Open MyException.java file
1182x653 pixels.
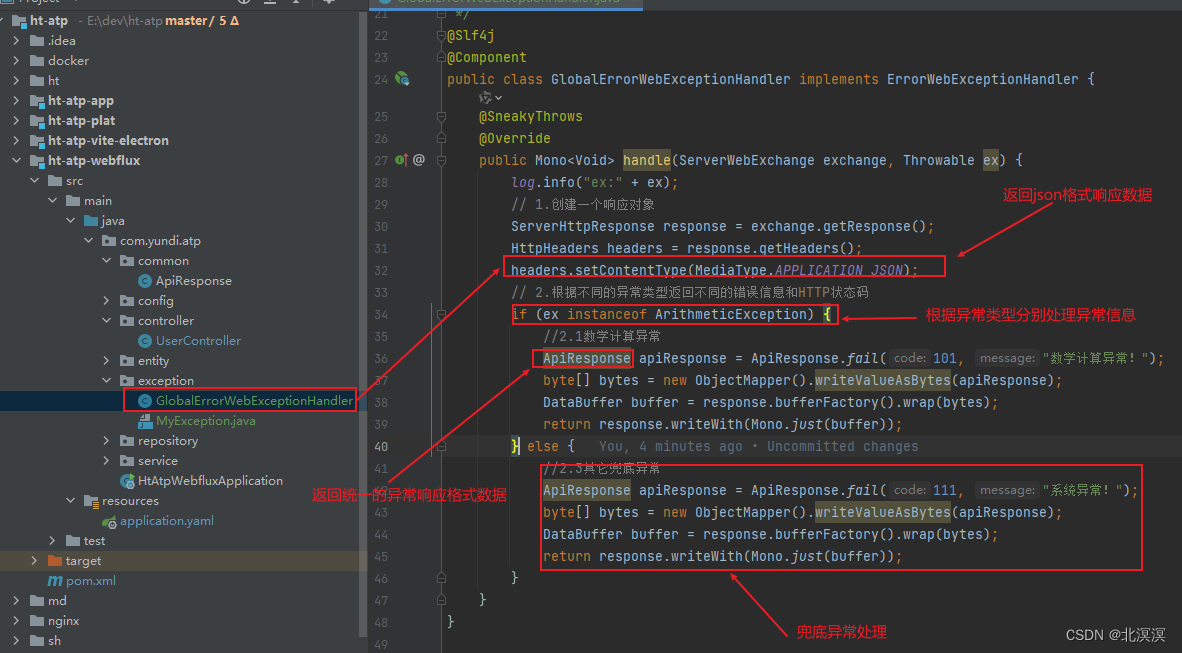coord(205,421)
